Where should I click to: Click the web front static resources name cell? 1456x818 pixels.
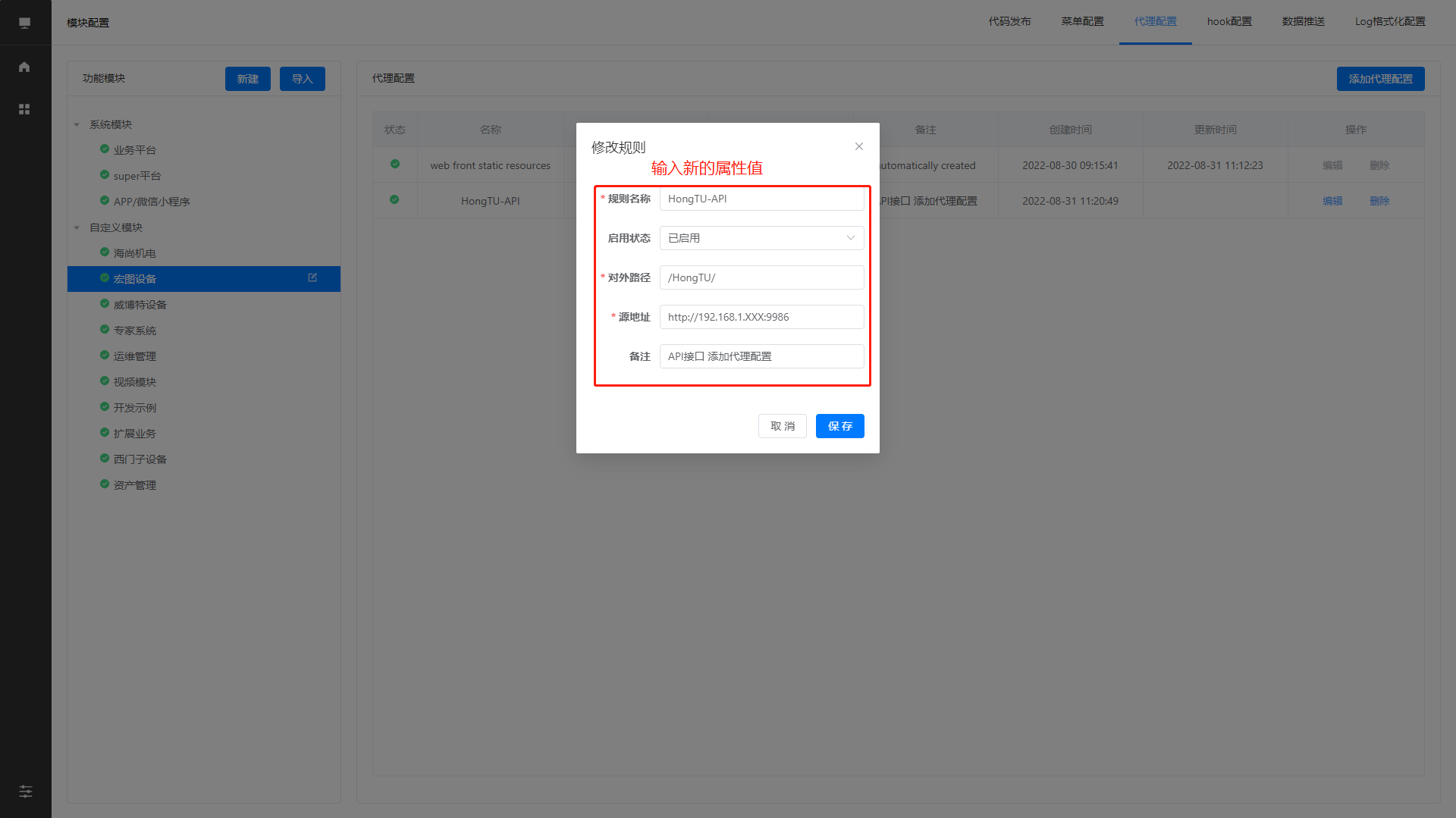(491, 165)
